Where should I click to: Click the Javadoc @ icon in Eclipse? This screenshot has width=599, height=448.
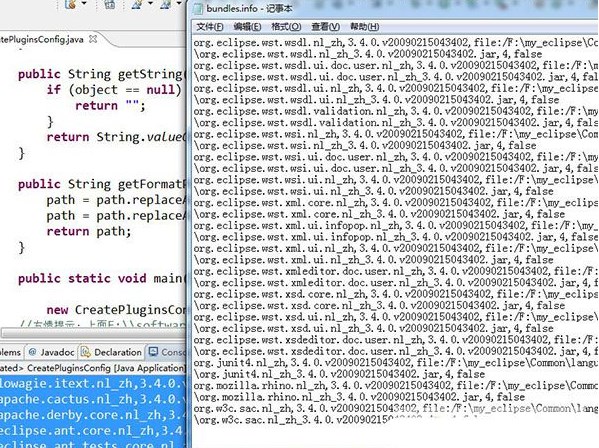point(32,352)
